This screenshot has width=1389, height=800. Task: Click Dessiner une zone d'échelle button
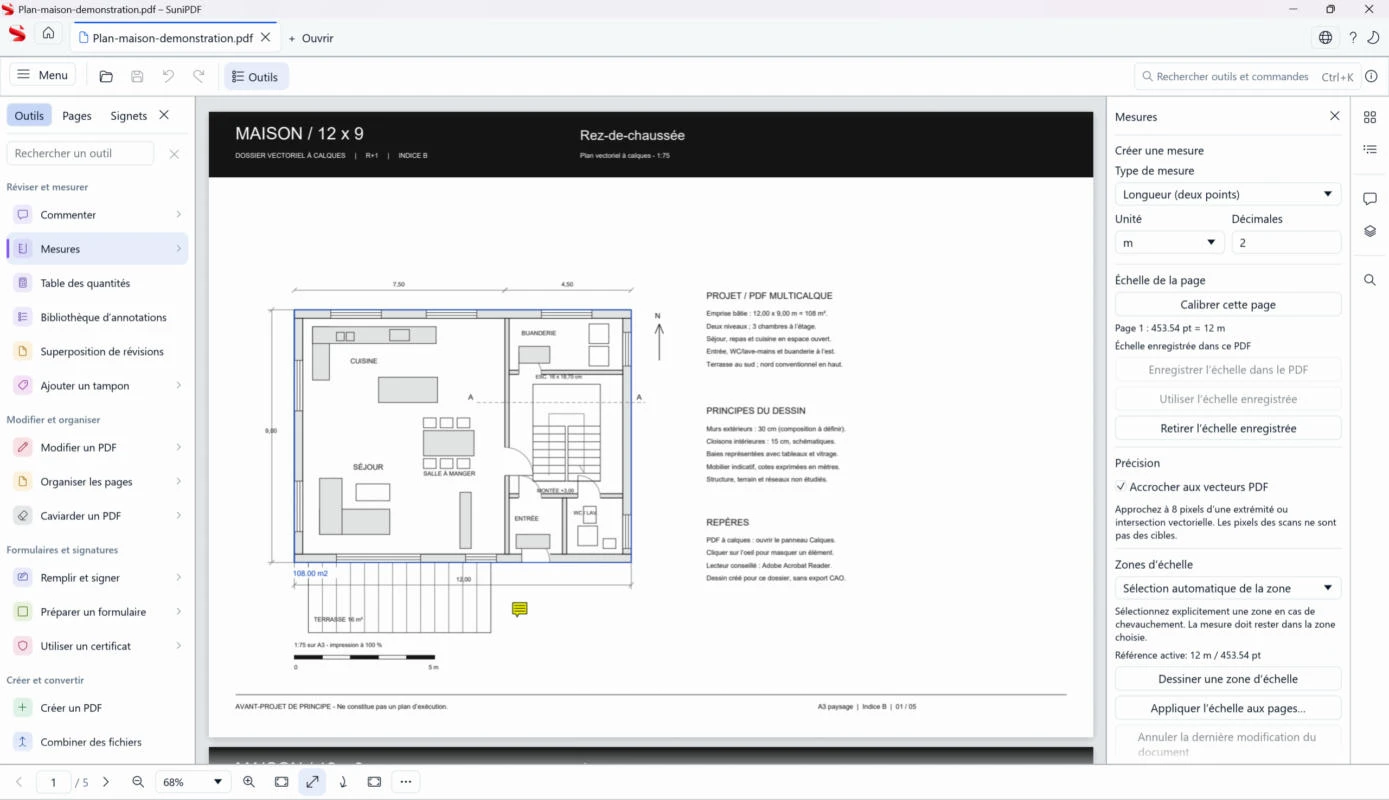(1228, 679)
